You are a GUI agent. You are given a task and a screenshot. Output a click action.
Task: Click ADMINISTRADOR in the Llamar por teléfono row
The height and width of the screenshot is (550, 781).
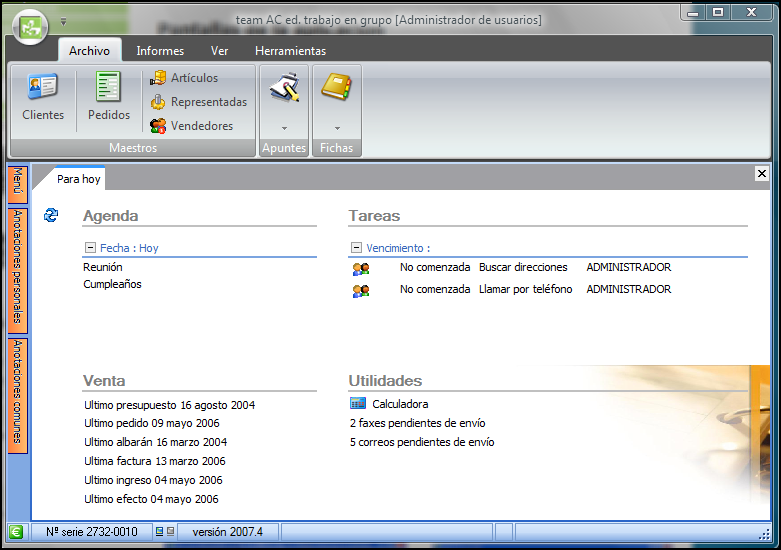coord(629,289)
